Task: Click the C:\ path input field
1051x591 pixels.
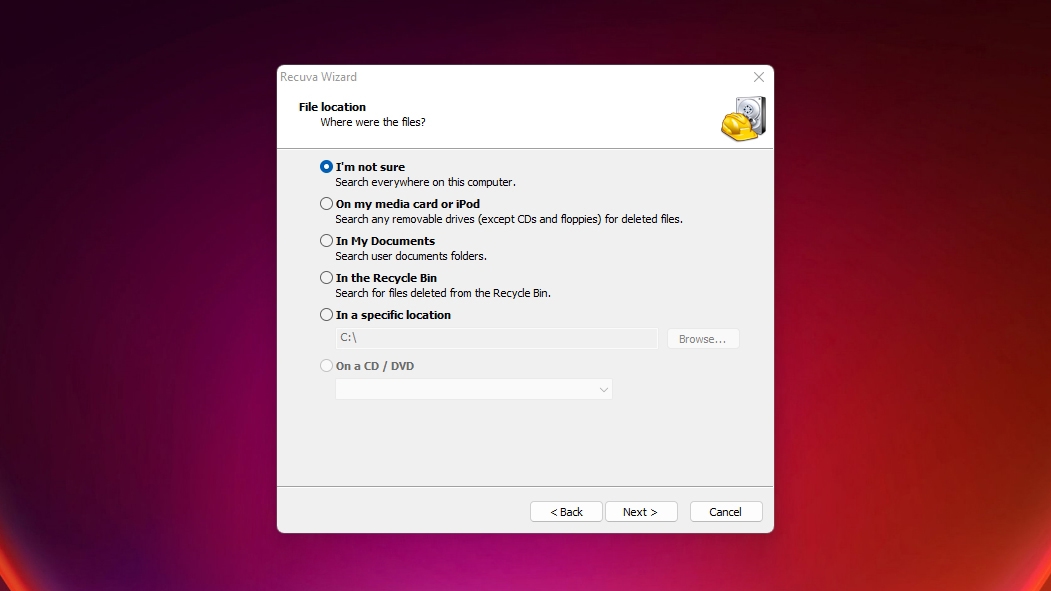Action: [496, 338]
